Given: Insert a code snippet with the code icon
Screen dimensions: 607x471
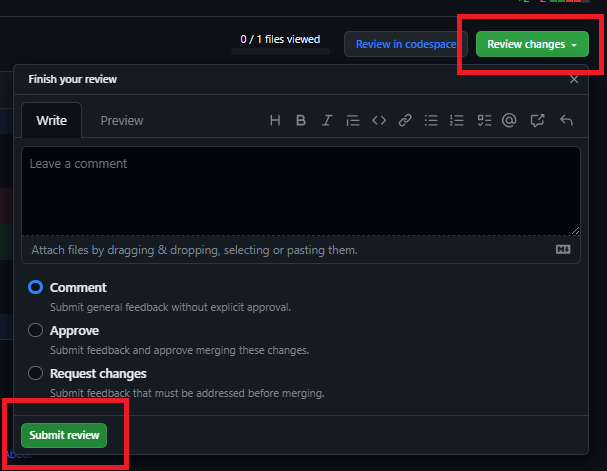Looking at the screenshot, I should point(379,121).
